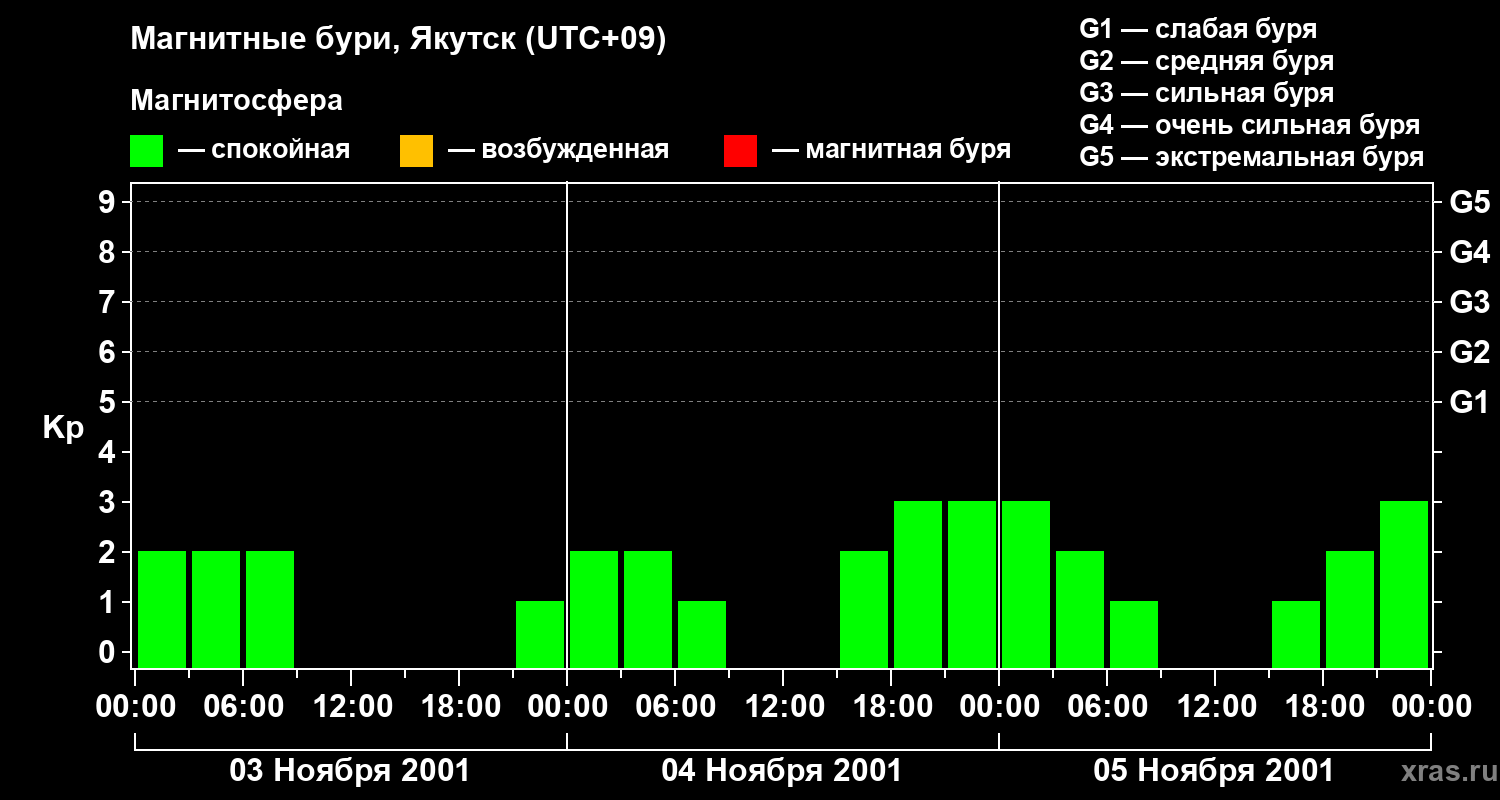1500x800 pixels.
Task: Click the Kp 1 bar for 05 Ноября 15:00–18:00
Action: tap(1296, 634)
